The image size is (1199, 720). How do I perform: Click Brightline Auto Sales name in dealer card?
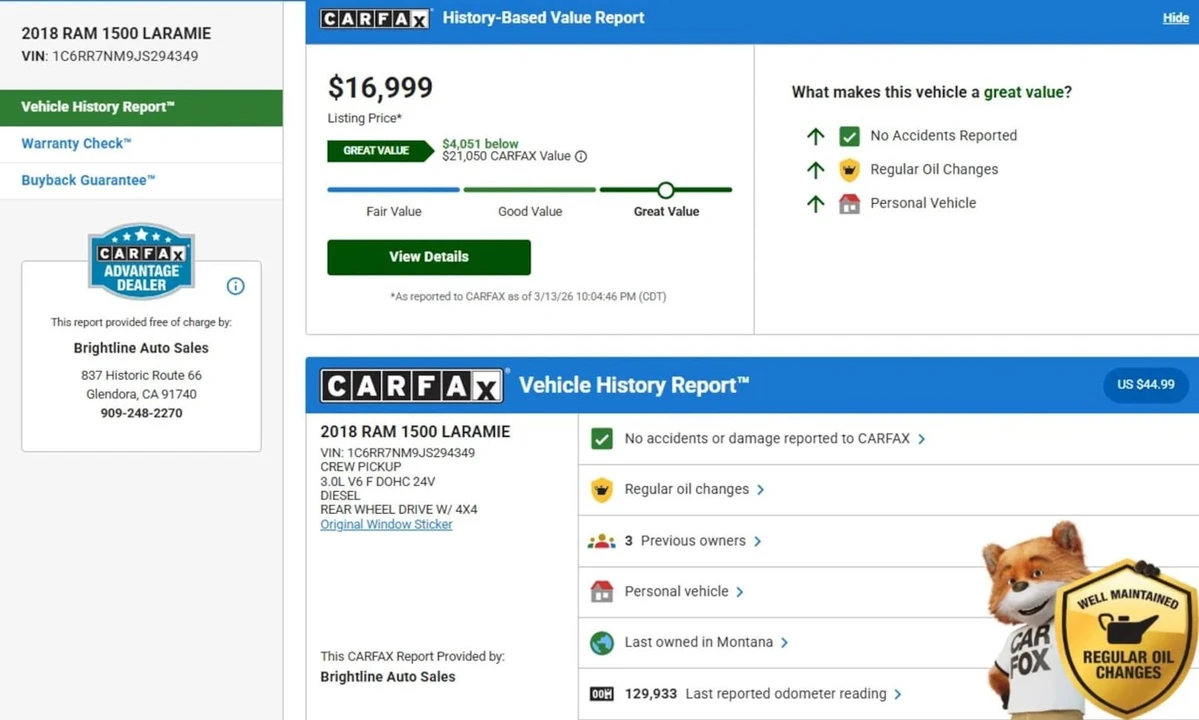coord(141,348)
